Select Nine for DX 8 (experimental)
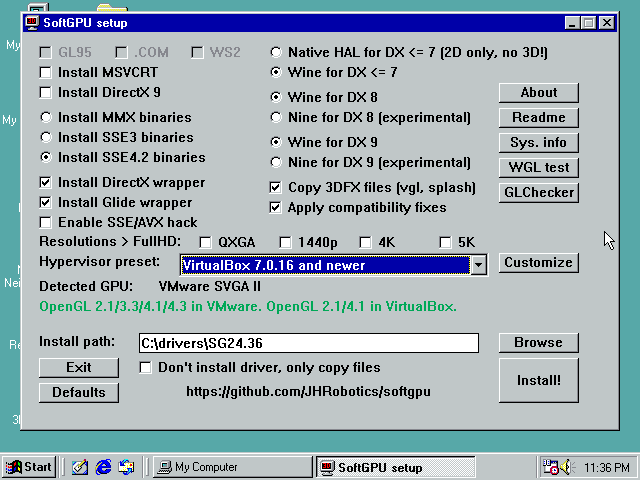640x480 pixels. coord(276,118)
